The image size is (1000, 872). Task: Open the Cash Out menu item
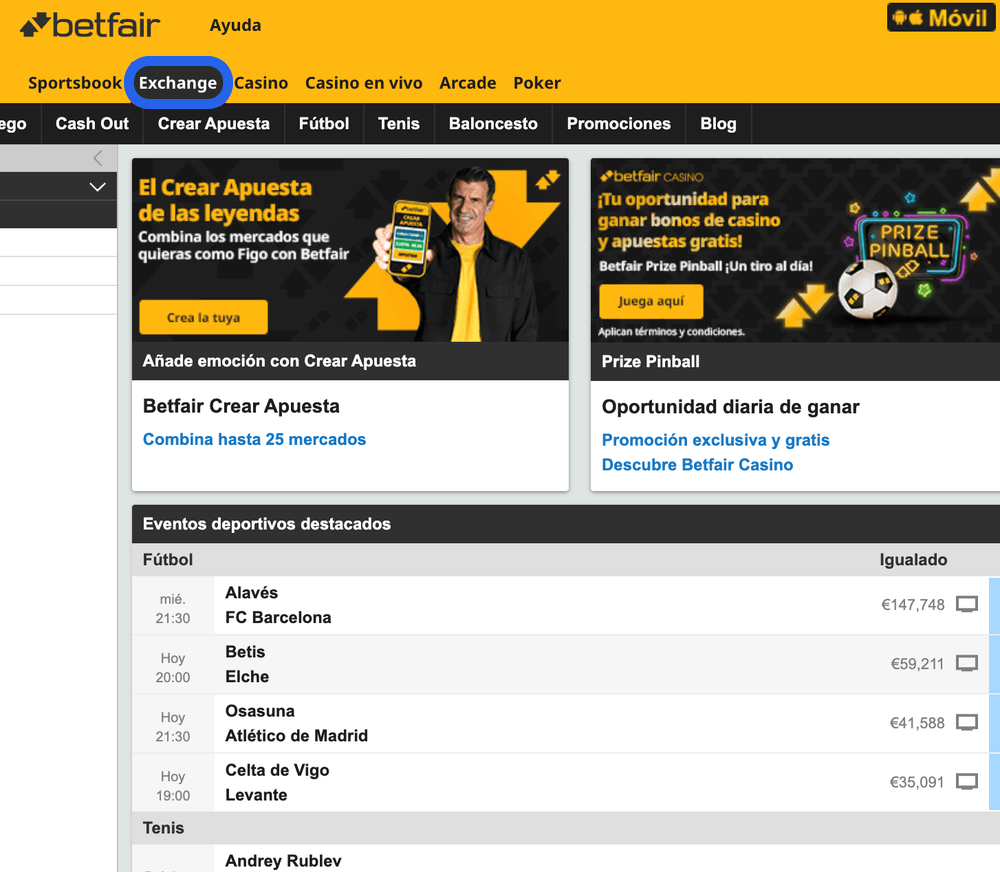(x=92, y=124)
